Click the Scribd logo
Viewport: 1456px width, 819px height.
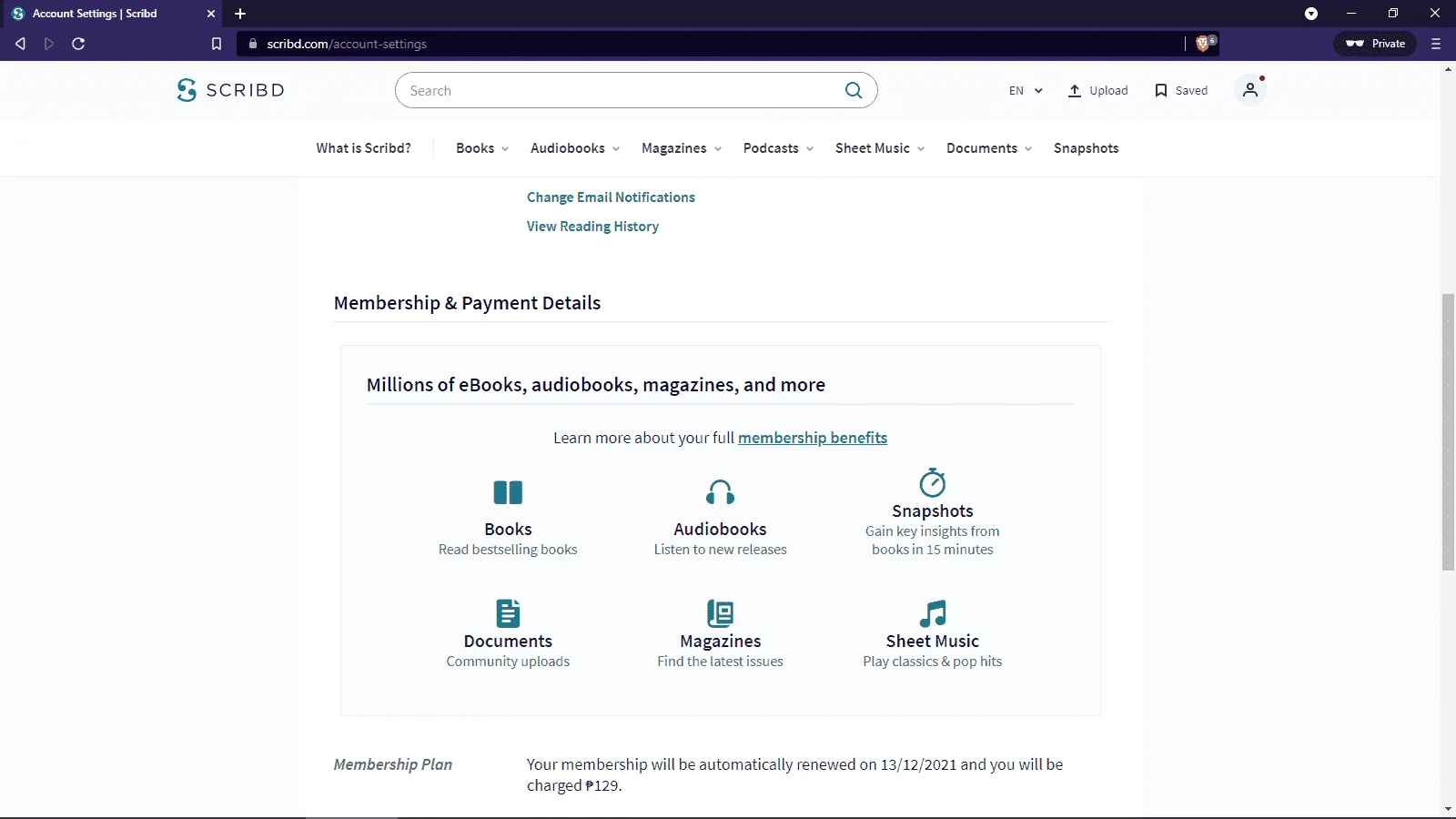pos(230,90)
